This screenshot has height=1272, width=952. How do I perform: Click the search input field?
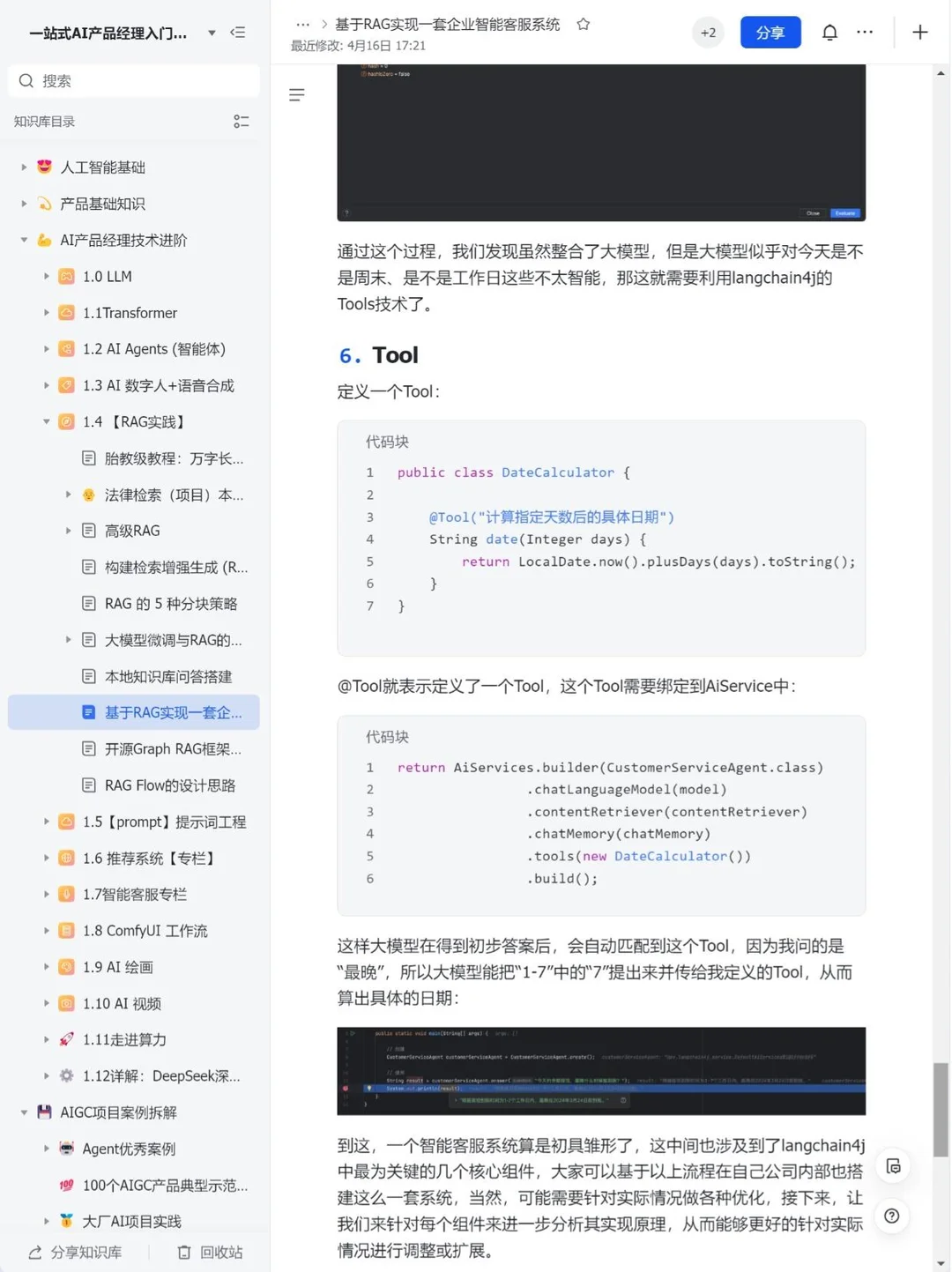point(134,80)
